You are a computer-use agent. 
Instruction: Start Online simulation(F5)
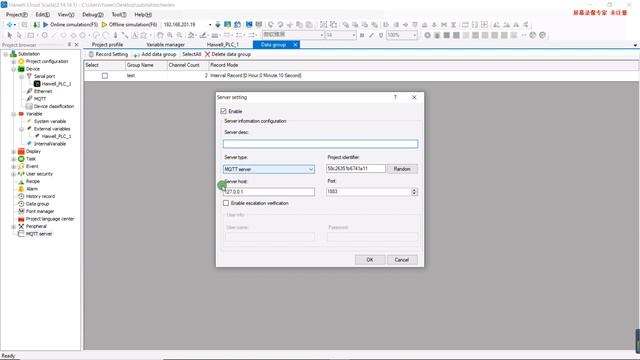(70, 24)
